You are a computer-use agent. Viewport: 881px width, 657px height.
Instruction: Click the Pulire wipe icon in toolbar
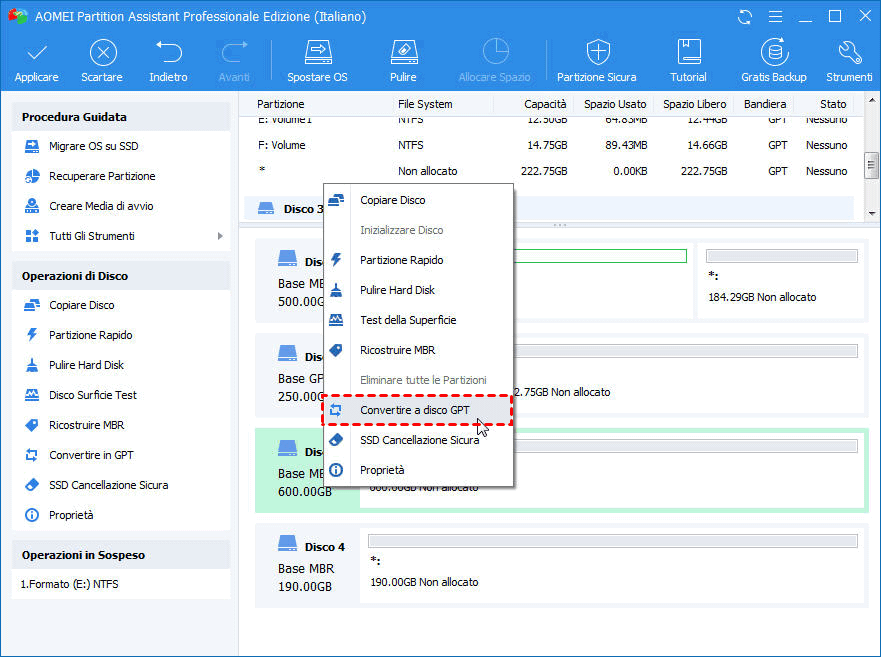(403, 52)
